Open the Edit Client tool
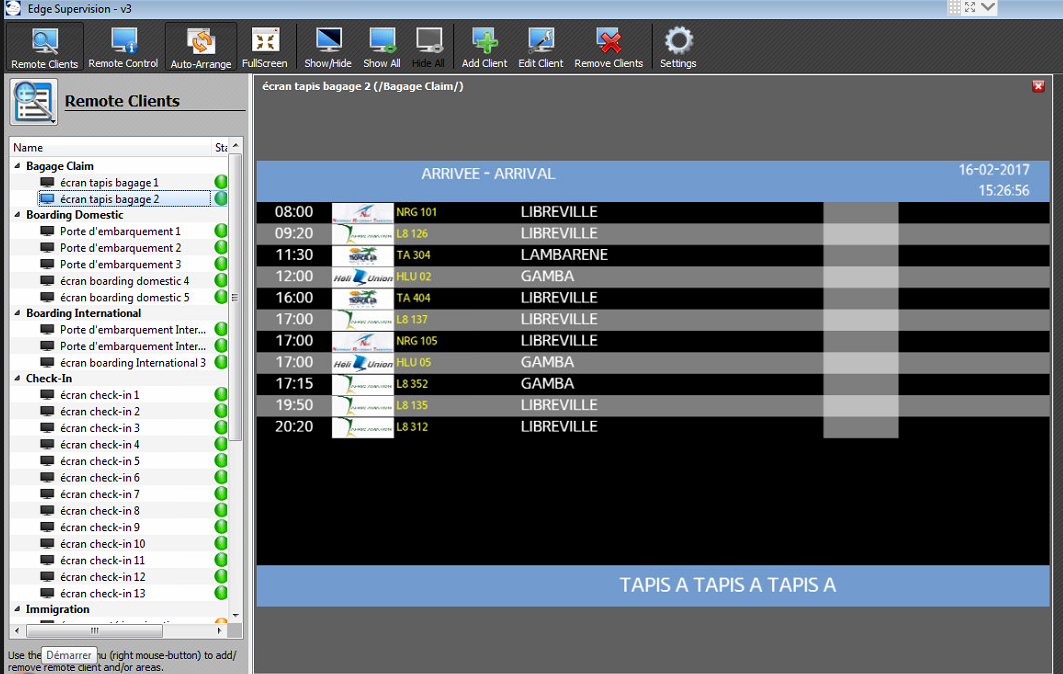Viewport: 1063px width, 674px height. pos(541,47)
